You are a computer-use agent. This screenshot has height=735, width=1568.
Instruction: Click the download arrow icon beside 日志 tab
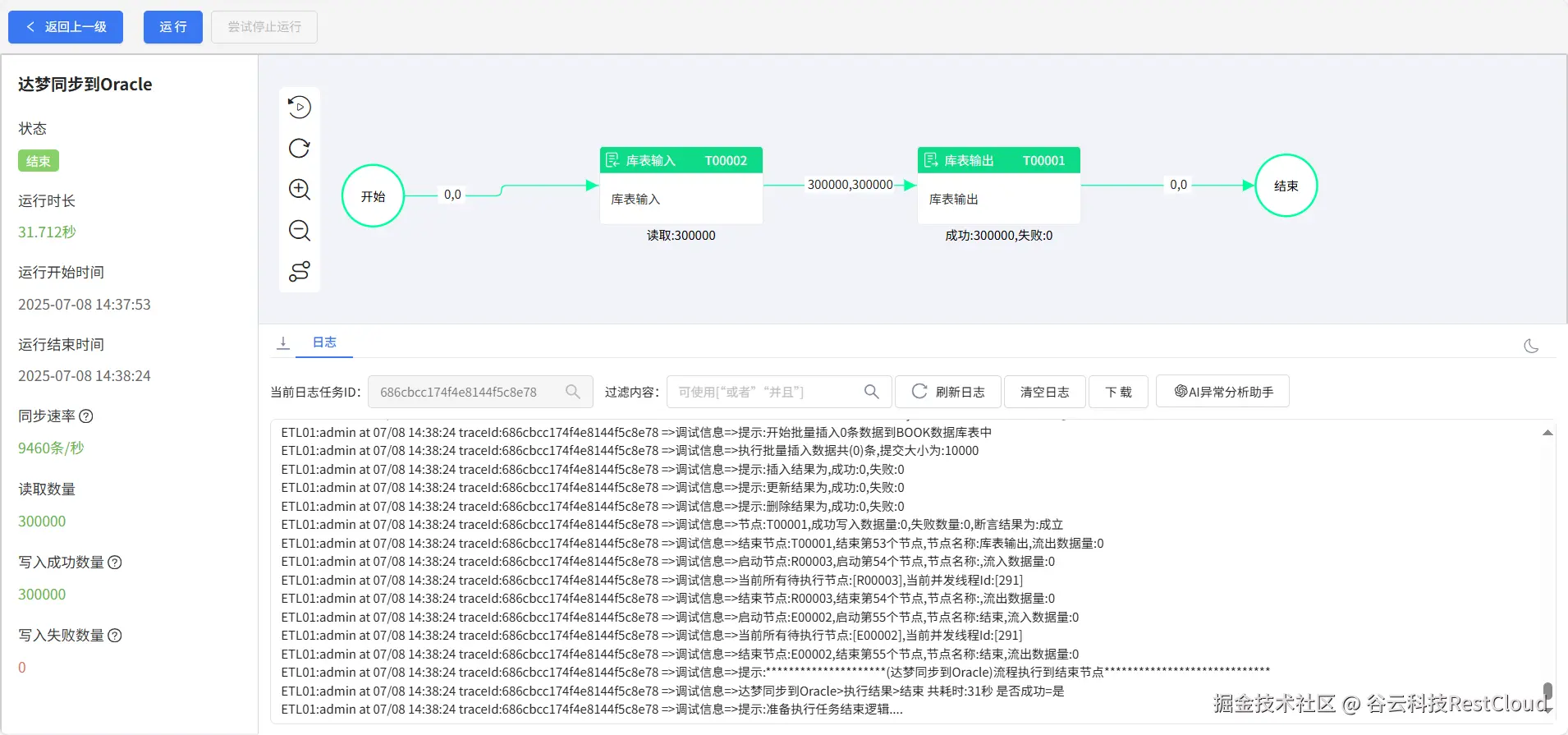tap(283, 342)
